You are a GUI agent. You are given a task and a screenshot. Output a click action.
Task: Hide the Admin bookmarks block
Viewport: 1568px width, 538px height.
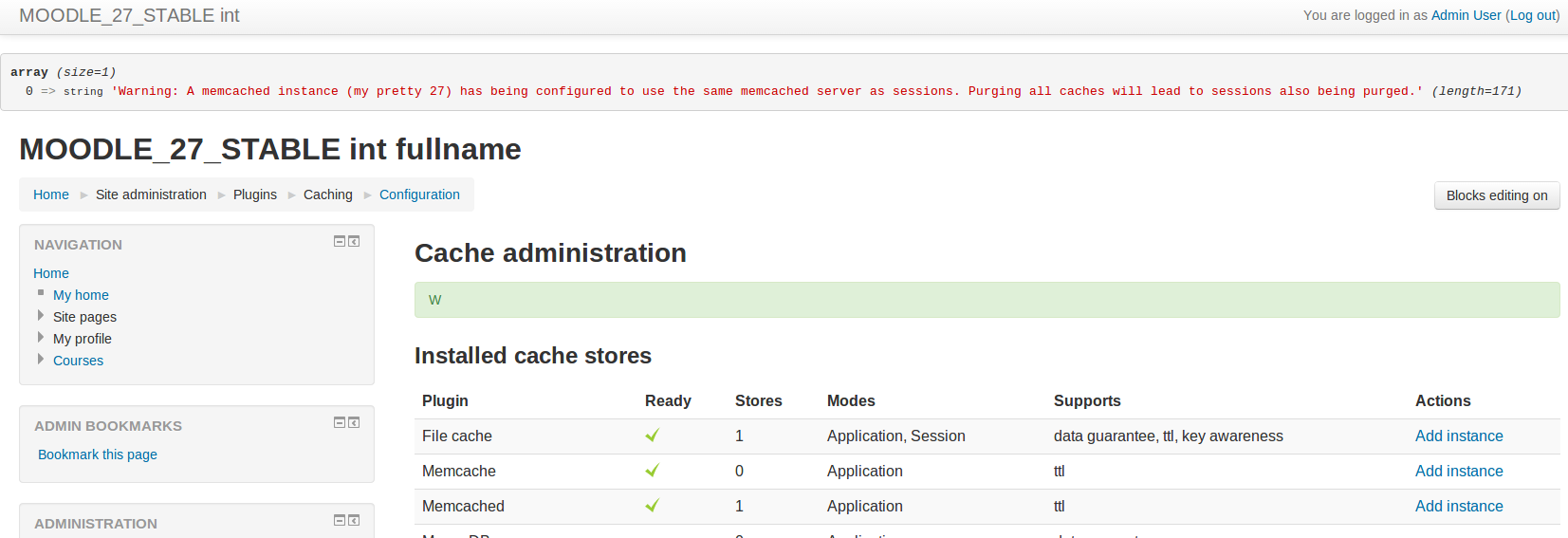(x=340, y=423)
